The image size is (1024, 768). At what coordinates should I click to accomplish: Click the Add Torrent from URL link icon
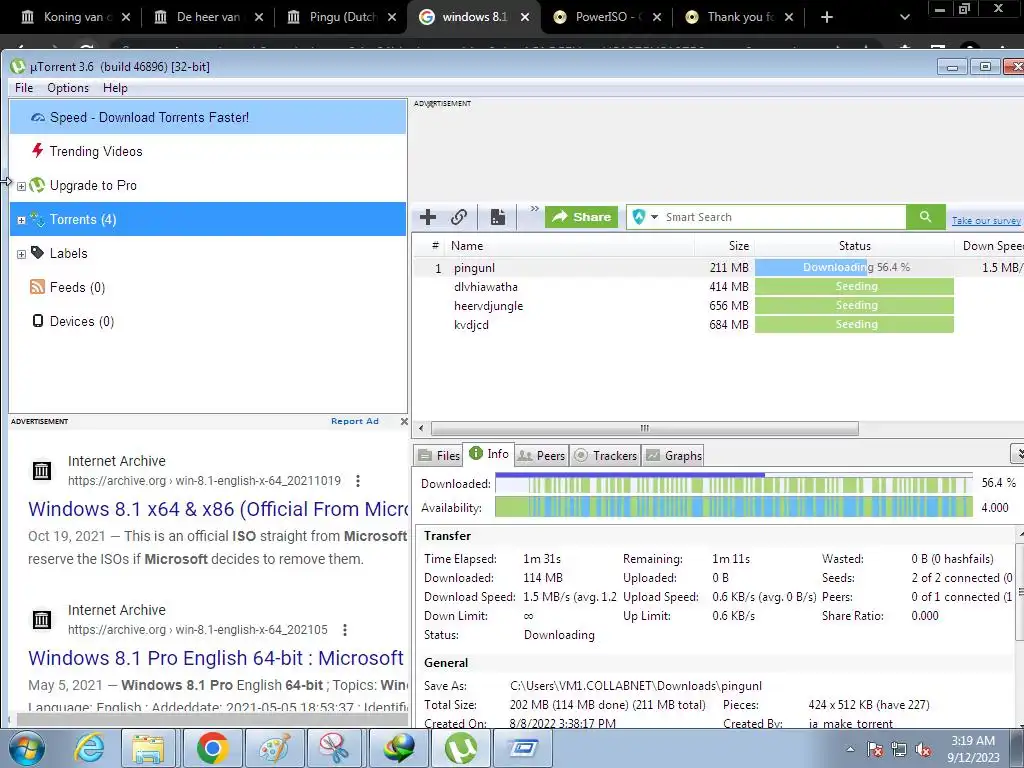(459, 217)
